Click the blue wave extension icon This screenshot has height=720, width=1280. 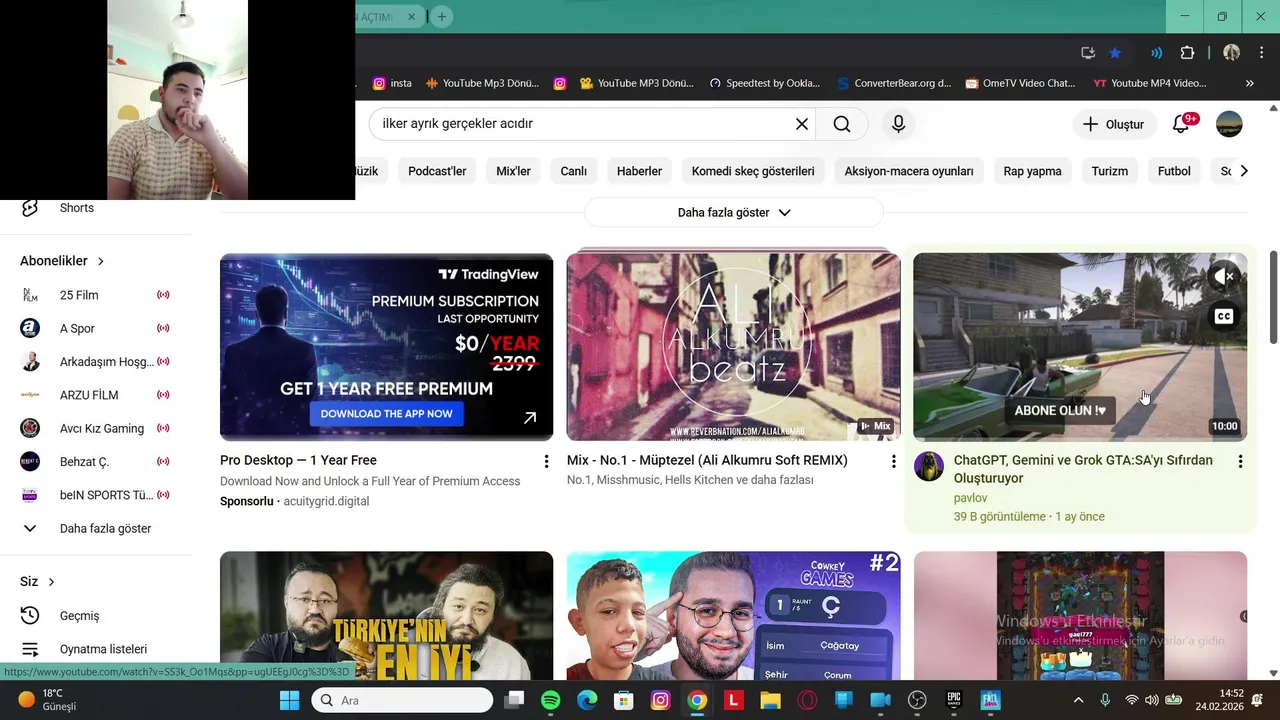1157,53
